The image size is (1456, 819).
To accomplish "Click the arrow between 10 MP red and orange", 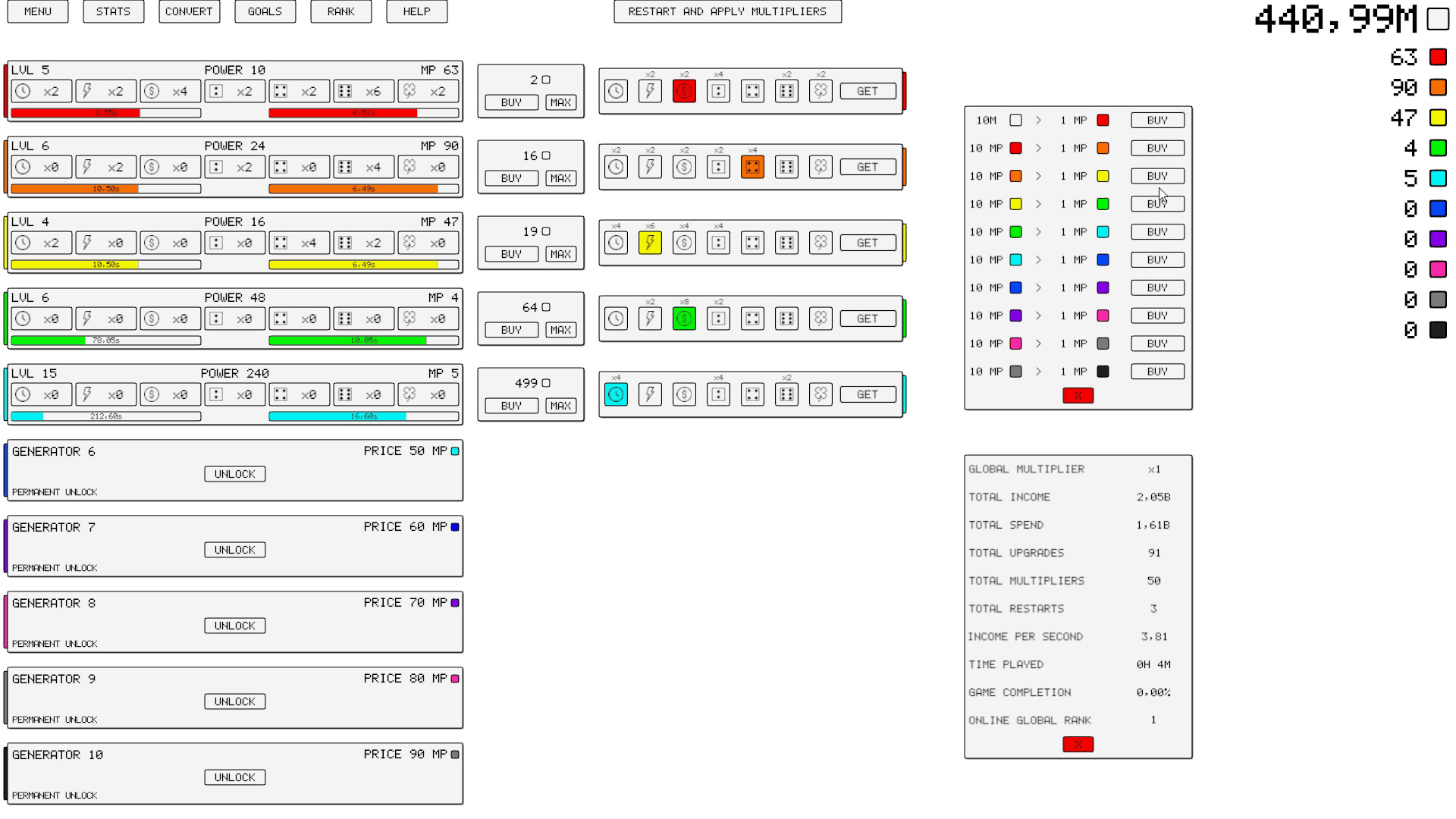I will (x=1038, y=148).
